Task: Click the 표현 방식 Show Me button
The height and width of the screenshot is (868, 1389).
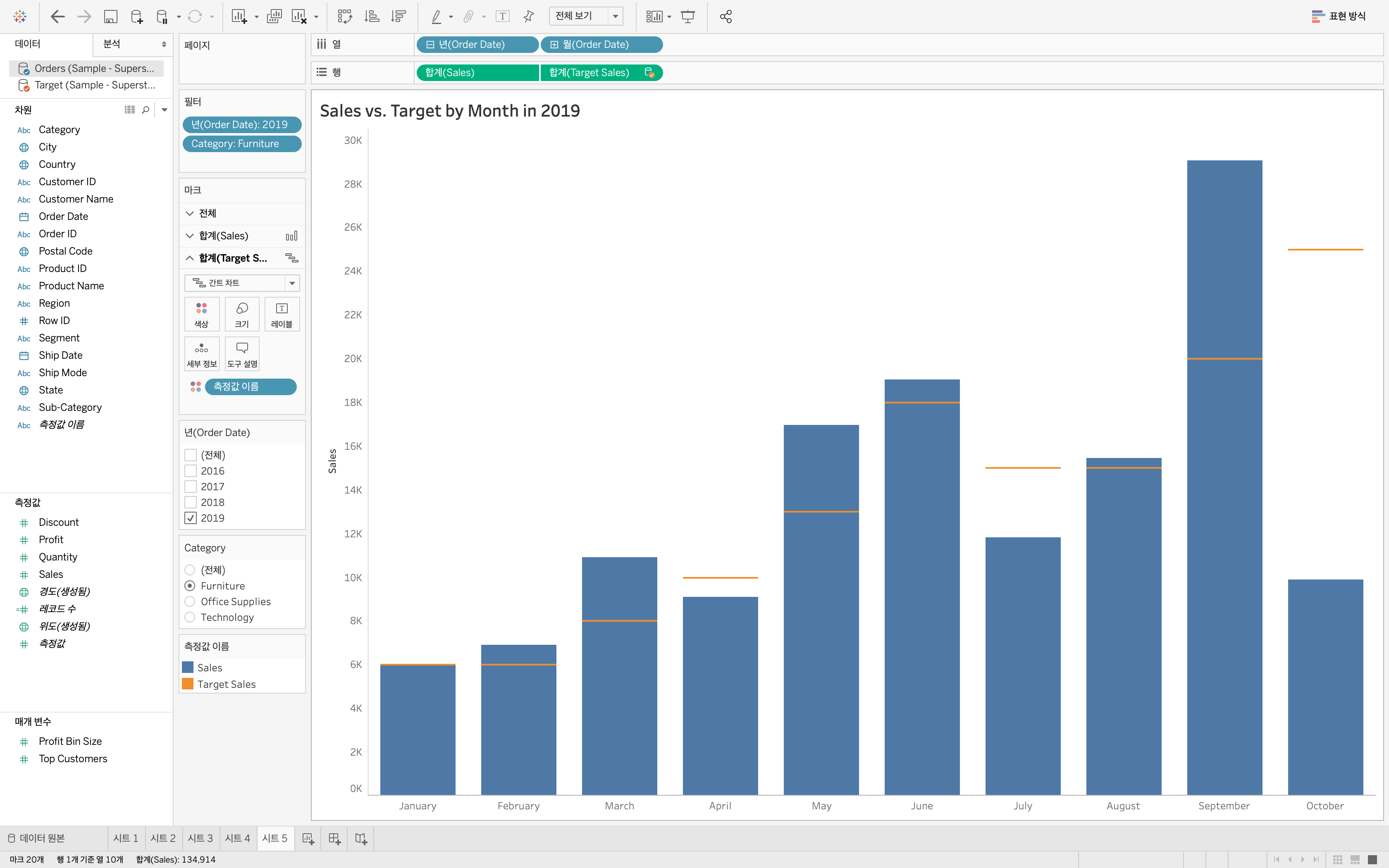Action: click(1339, 16)
